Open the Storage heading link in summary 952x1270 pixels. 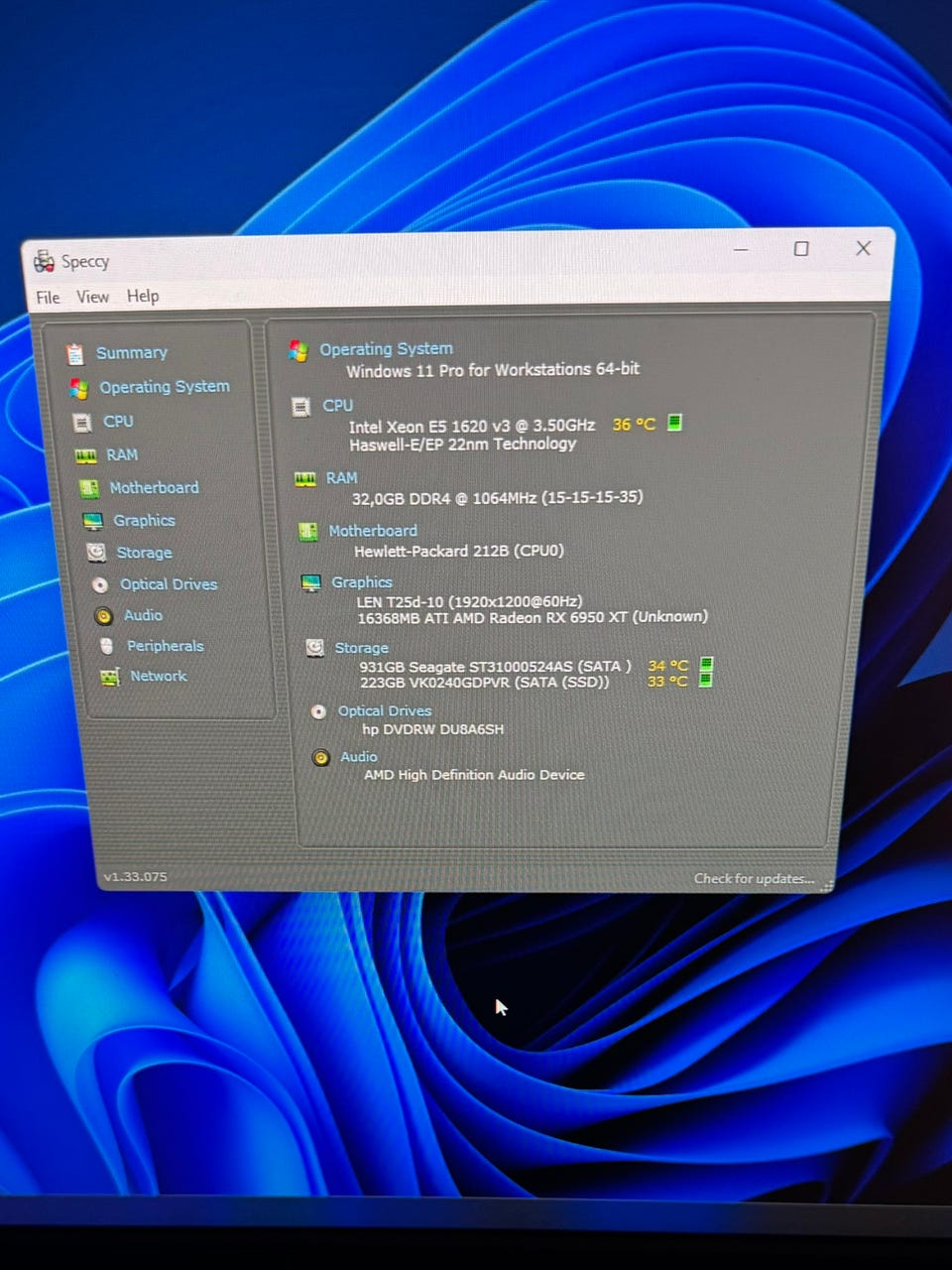pyautogui.click(x=362, y=648)
